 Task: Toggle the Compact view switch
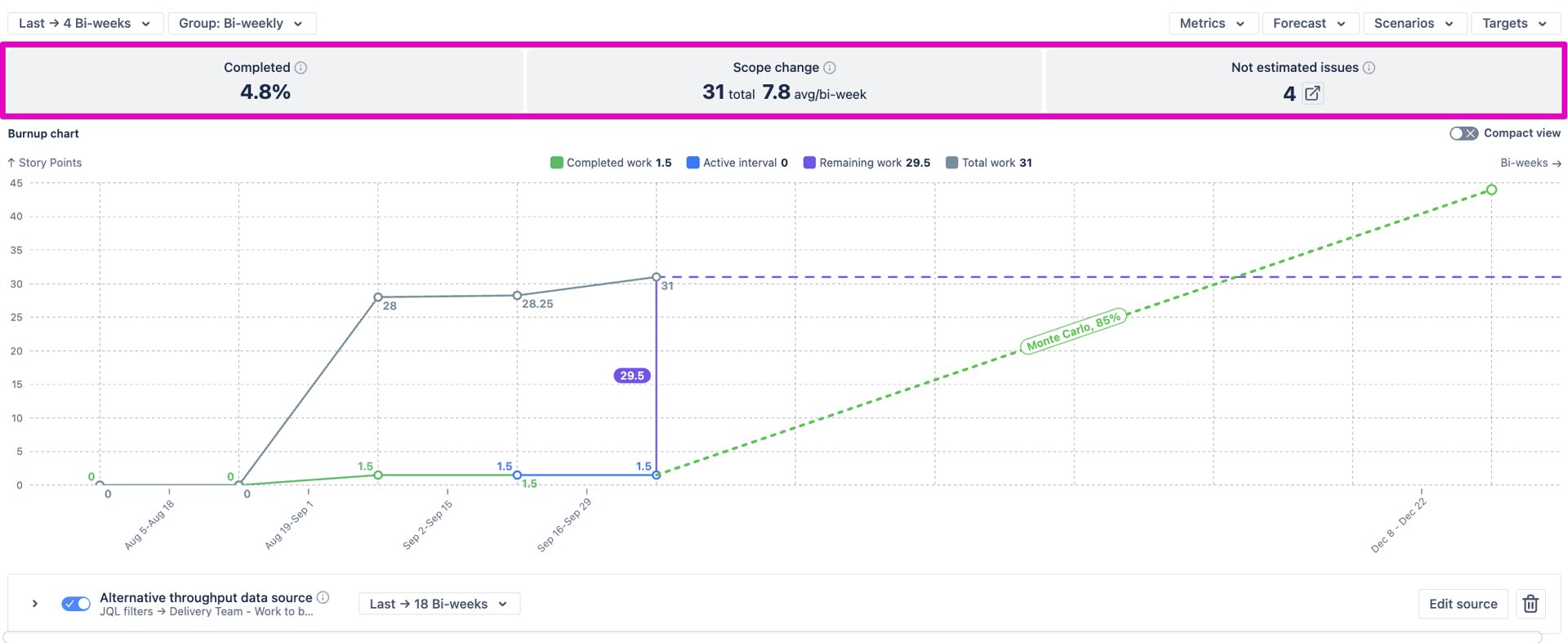pyautogui.click(x=1463, y=133)
